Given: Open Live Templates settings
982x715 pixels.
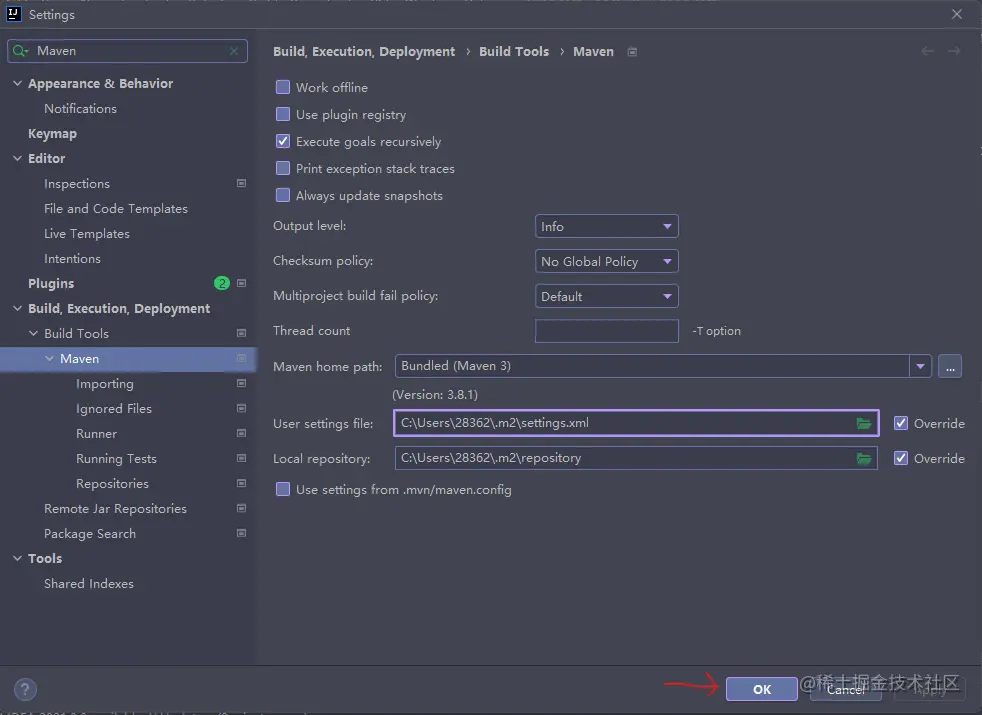Looking at the screenshot, I should pos(87,234).
